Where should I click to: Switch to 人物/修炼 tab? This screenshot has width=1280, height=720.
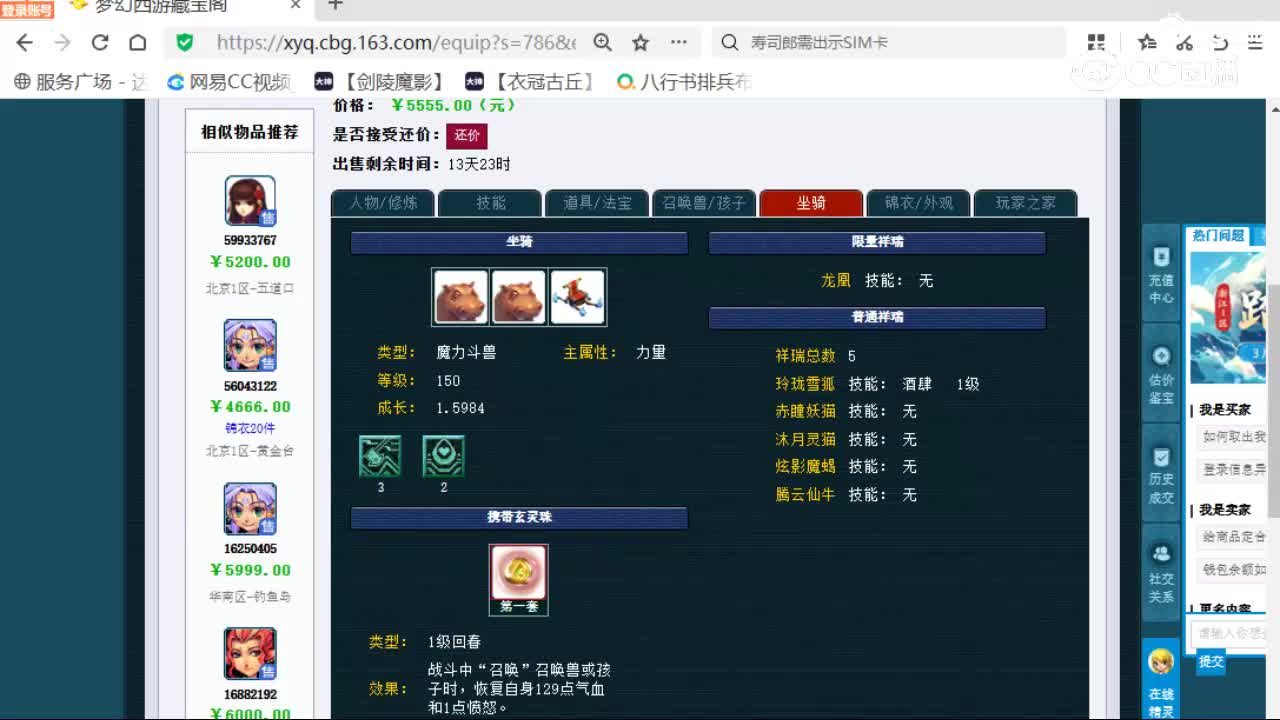pos(383,203)
